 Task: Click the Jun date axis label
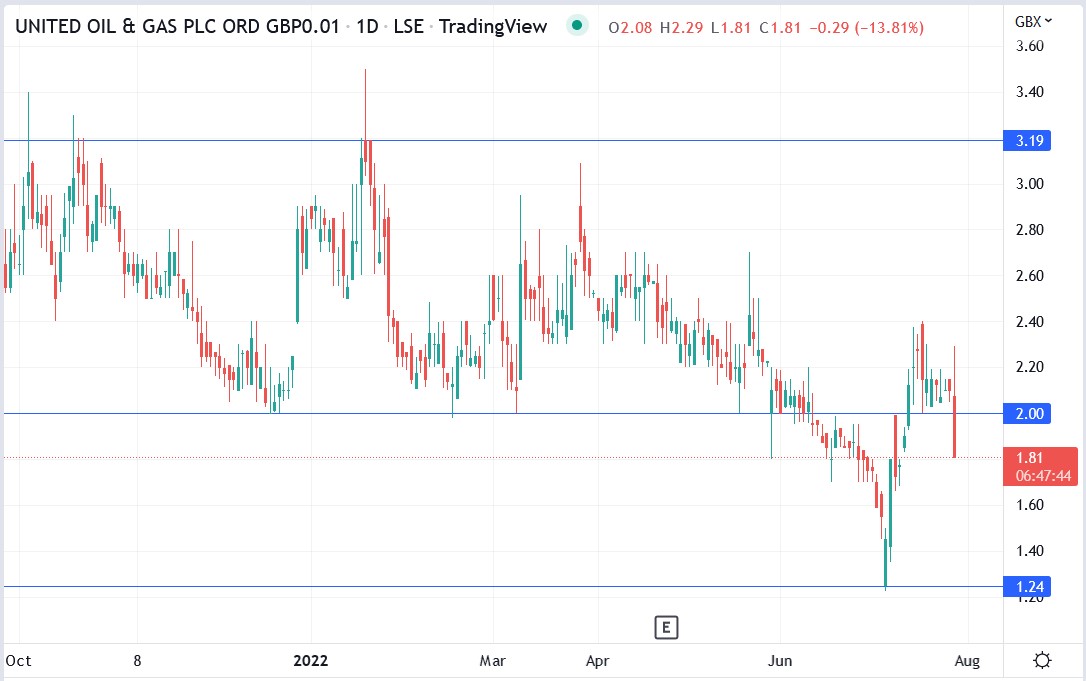point(780,661)
